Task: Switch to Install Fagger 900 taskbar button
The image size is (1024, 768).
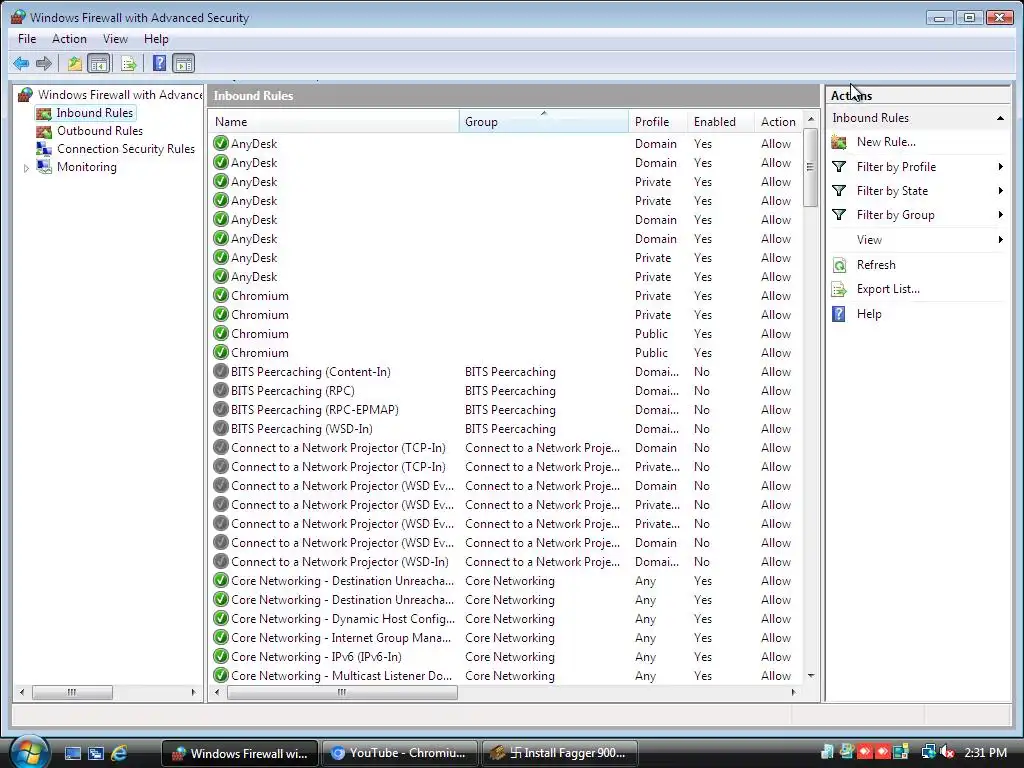Action: click(560, 753)
